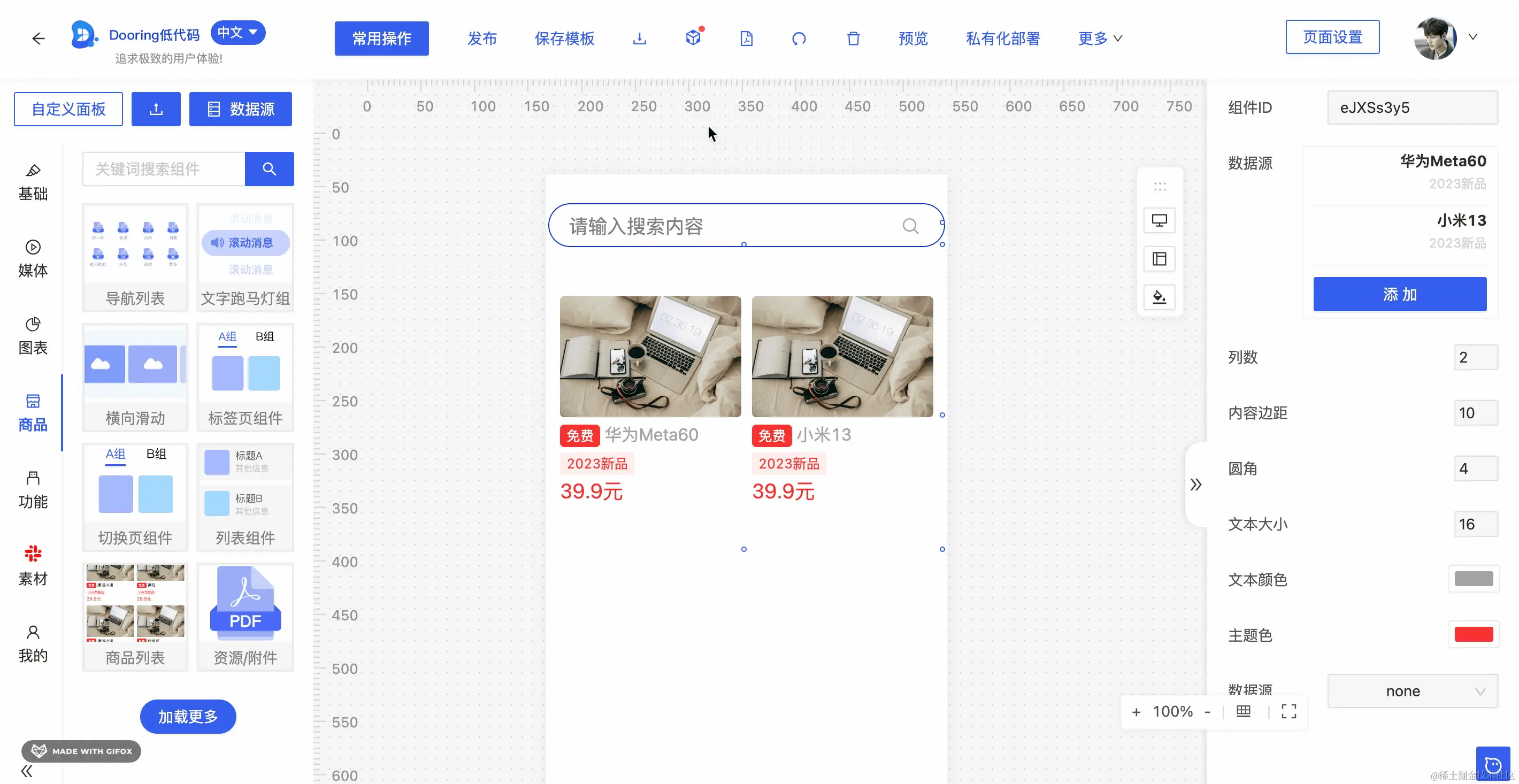Screen dimensions: 1519x784
Task: Choose the 切换页组件 component
Action: pos(135,497)
